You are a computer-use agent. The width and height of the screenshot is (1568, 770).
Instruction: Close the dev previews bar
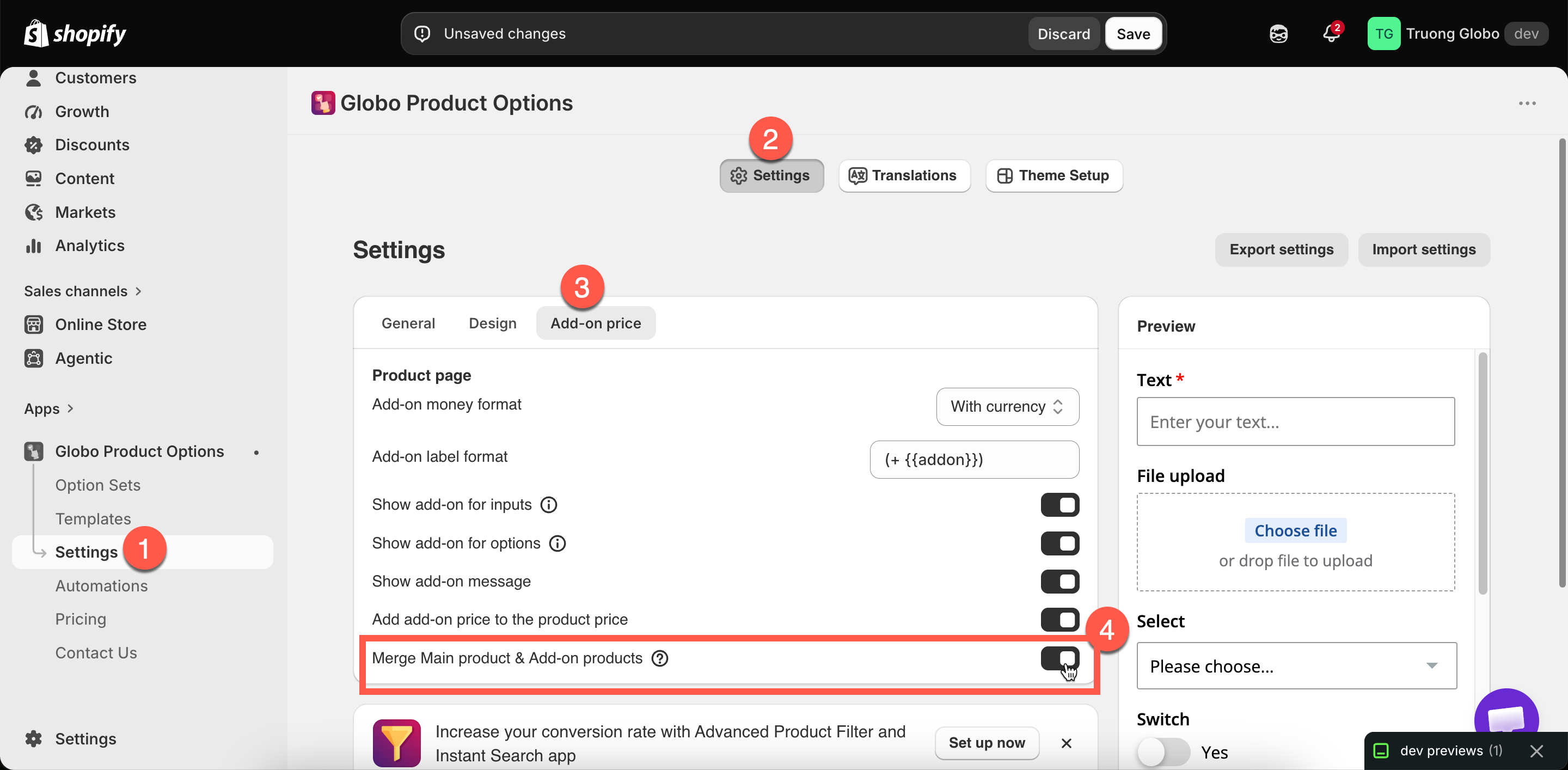[1536, 750]
